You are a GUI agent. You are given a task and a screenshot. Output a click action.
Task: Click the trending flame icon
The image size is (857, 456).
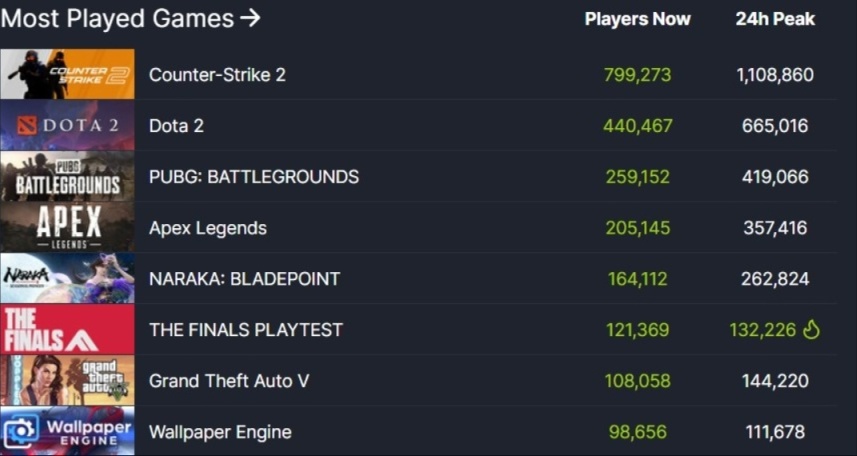(x=811, y=329)
